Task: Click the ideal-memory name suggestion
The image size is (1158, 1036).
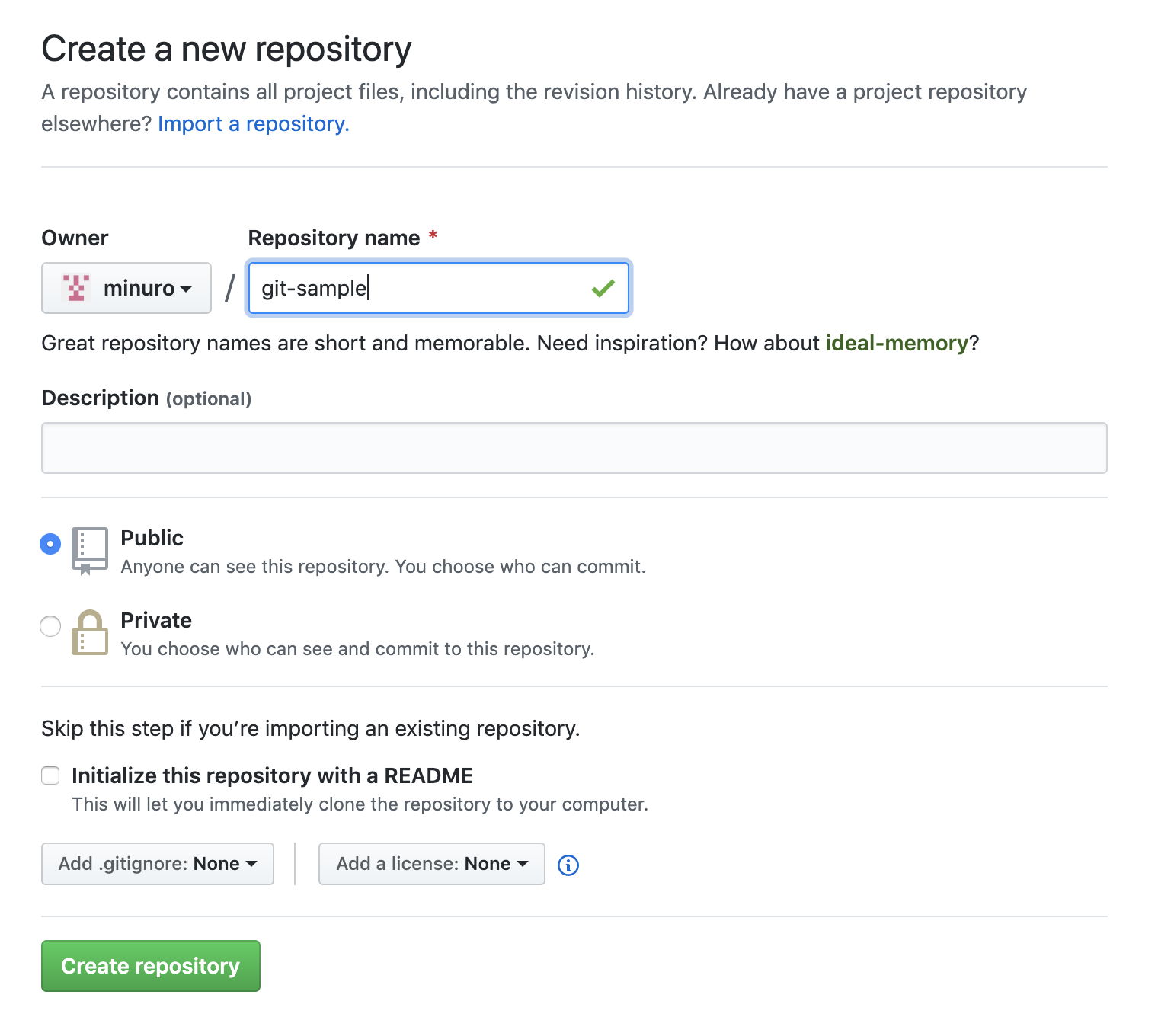Action: pos(898,343)
